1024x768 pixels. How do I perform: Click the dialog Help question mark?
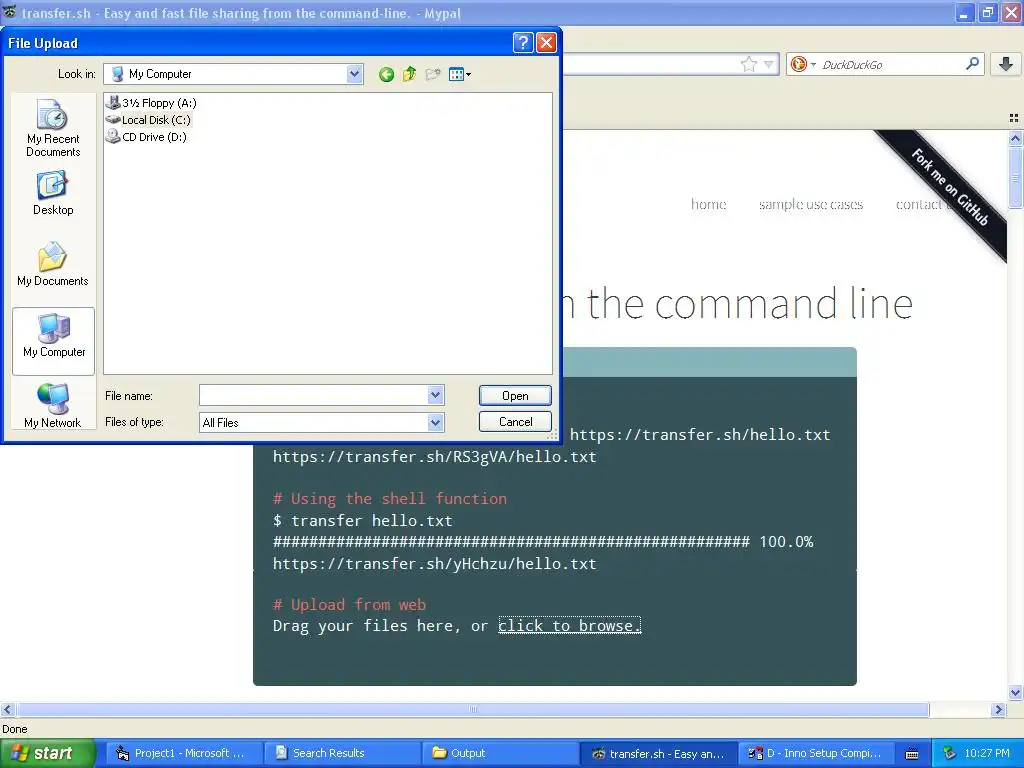[522, 43]
